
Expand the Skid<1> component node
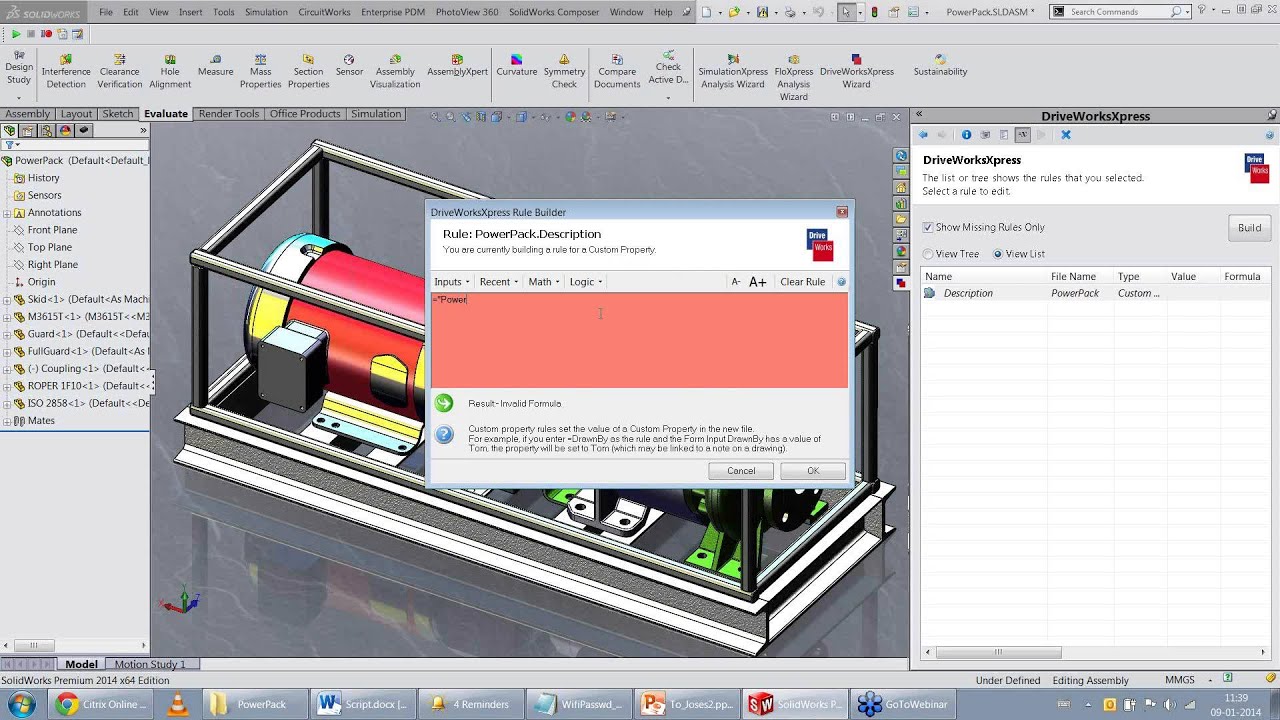click(x=7, y=299)
